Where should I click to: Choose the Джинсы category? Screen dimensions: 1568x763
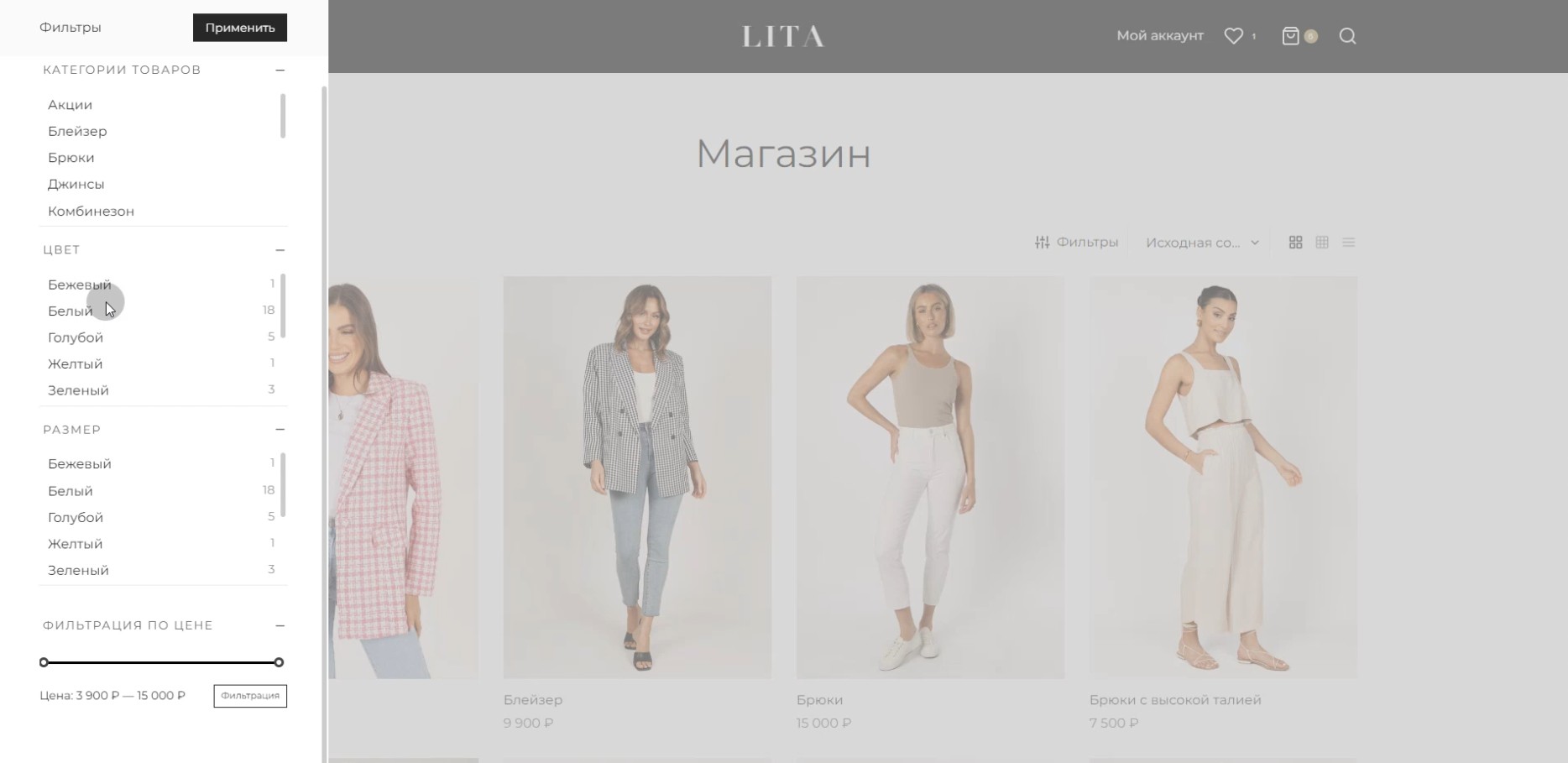click(76, 184)
